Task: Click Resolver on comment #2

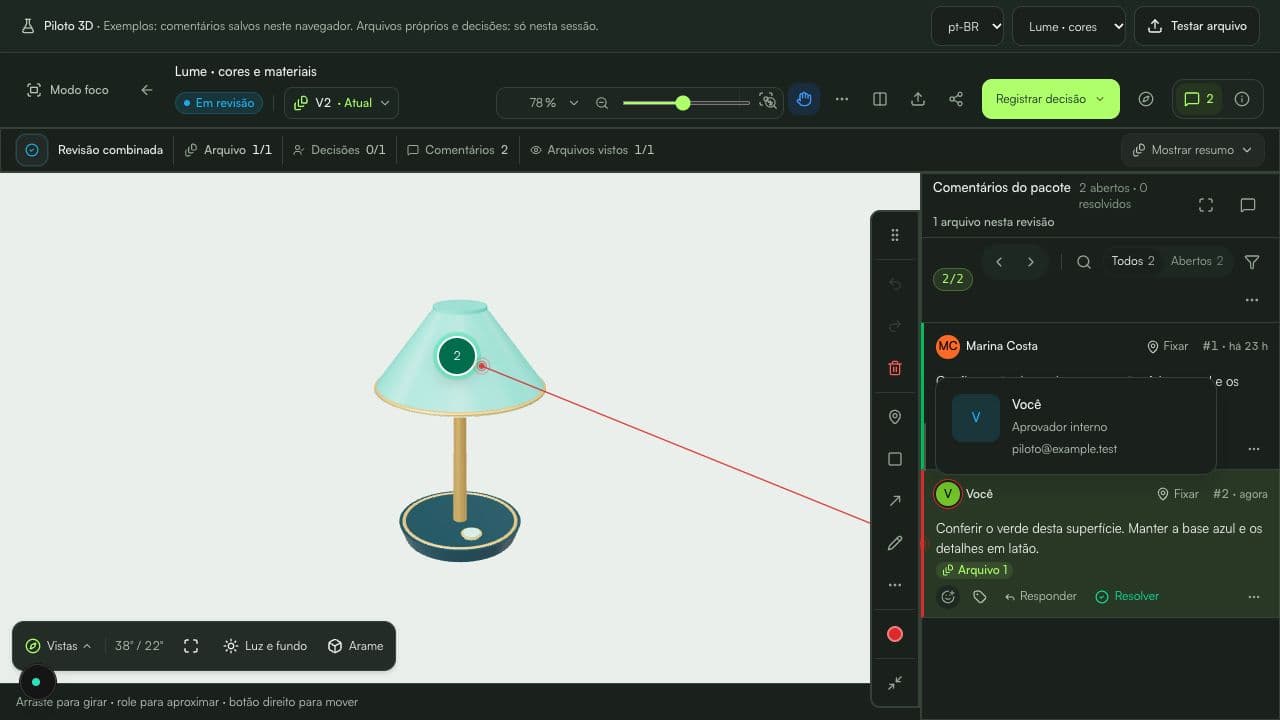Action: (1127, 597)
